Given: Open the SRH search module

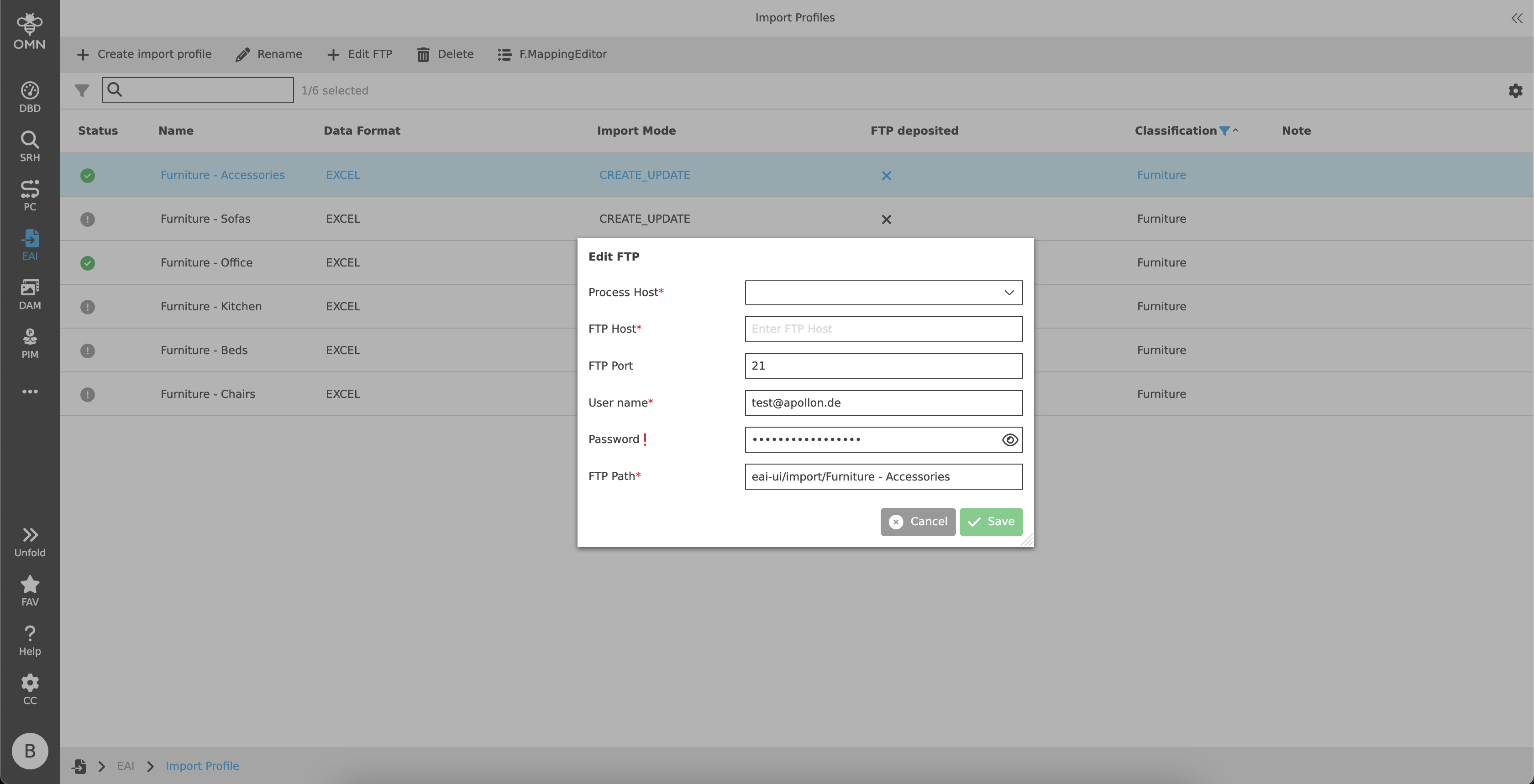Looking at the screenshot, I should point(30,146).
